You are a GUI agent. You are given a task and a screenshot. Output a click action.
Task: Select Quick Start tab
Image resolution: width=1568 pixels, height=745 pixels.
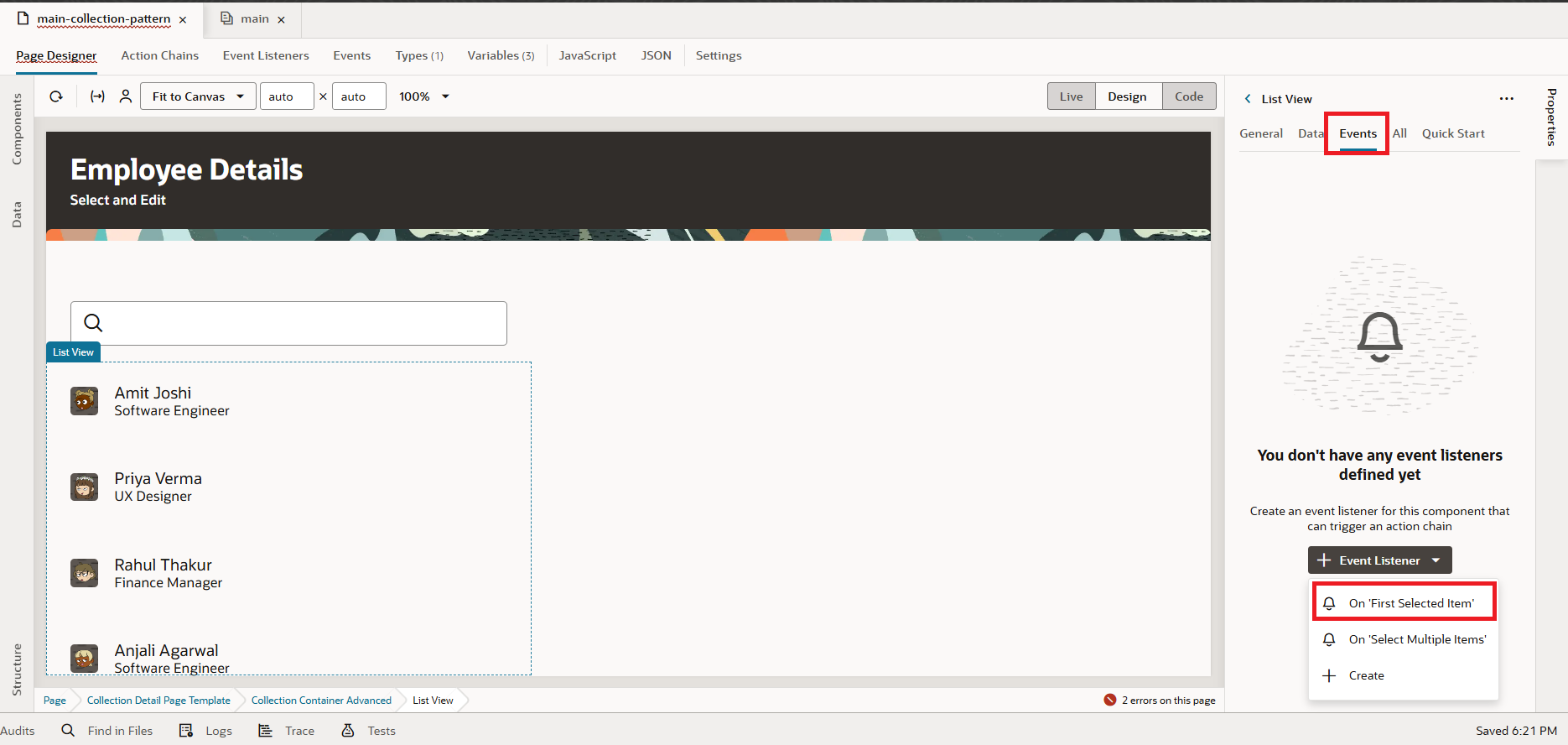[x=1453, y=133]
